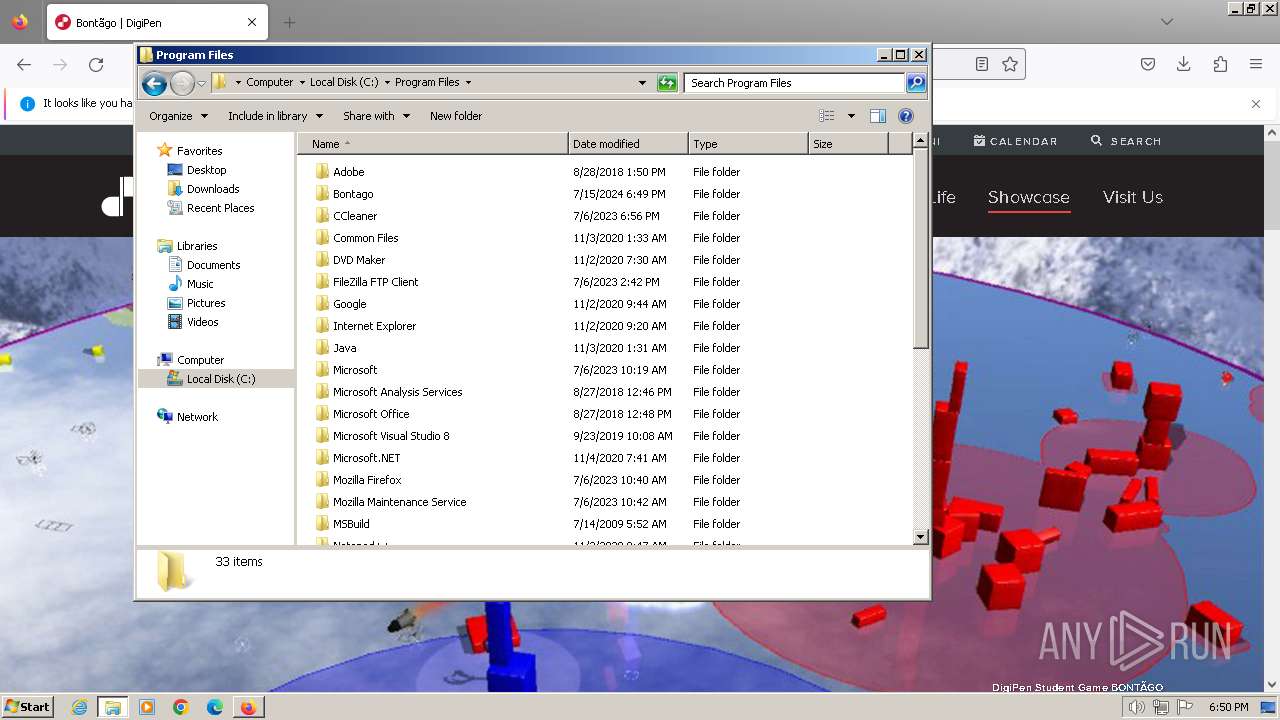Screen dimensions: 1280x720
Task: Click the Microsoft Edge taskbar icon
Action: click(215, 707)
